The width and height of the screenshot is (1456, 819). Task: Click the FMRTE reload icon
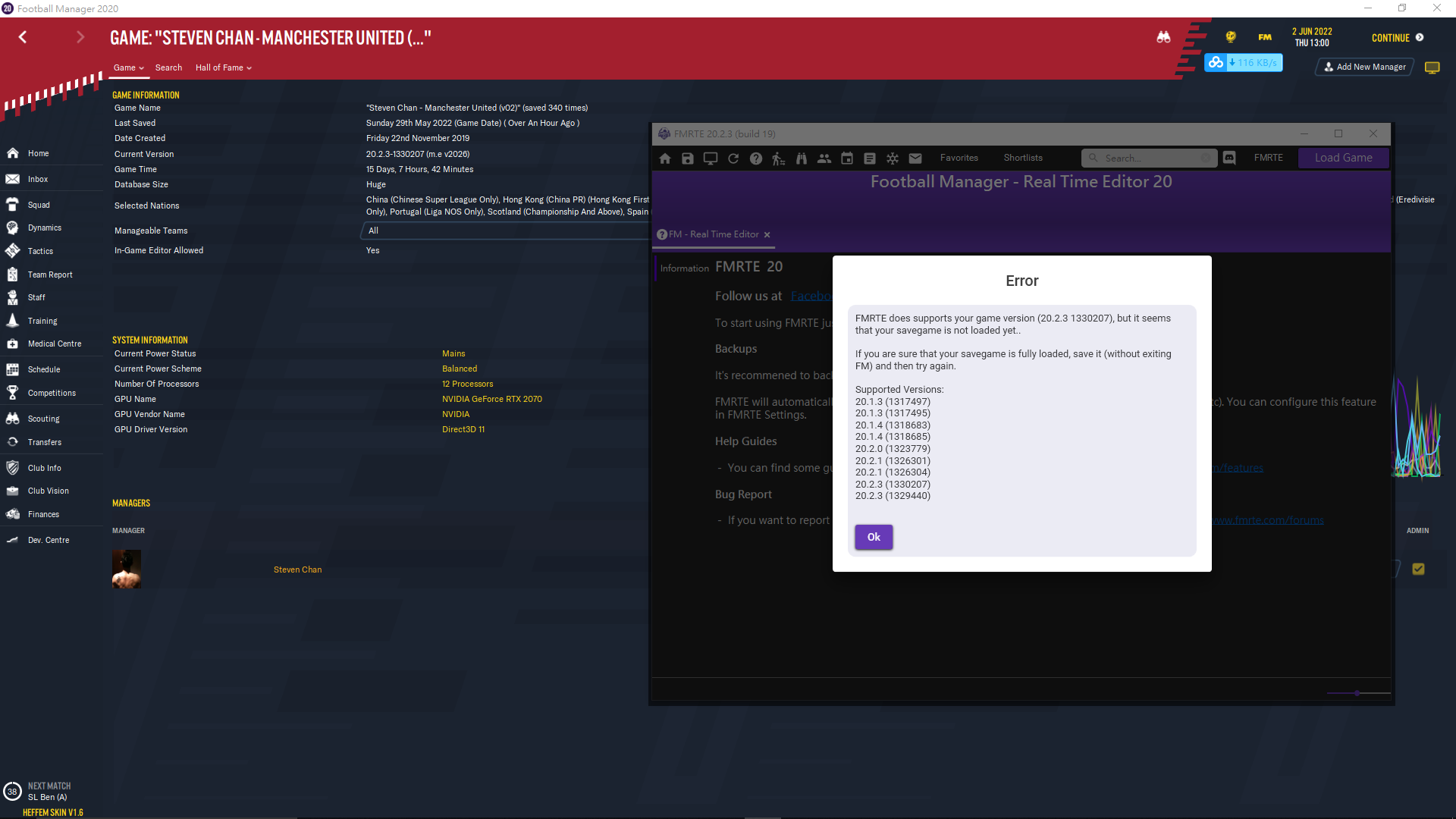tap(733, 158)
